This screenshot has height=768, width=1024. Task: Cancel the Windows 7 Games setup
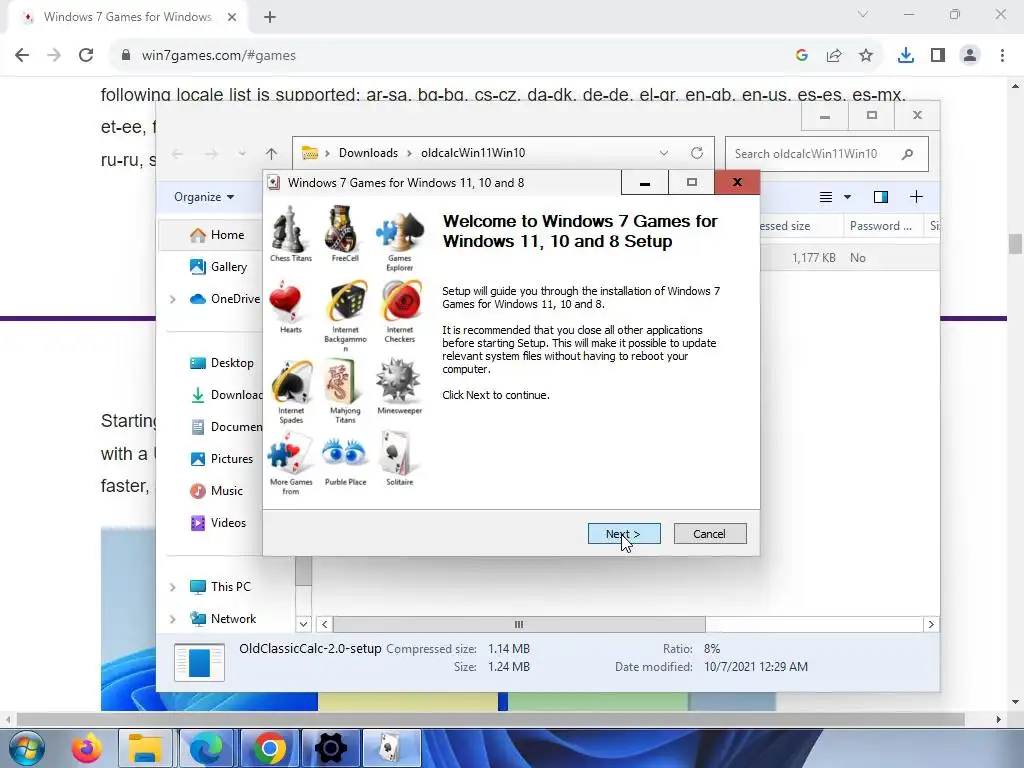(x=709, y=534)
